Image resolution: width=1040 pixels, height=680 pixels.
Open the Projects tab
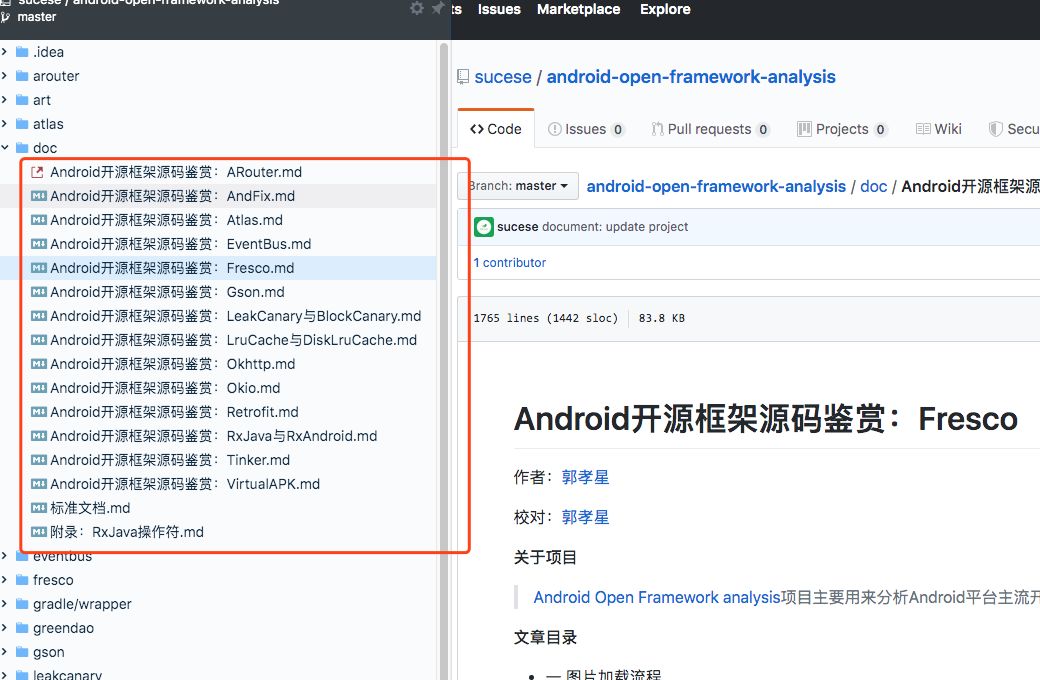[x=842, y=129]
